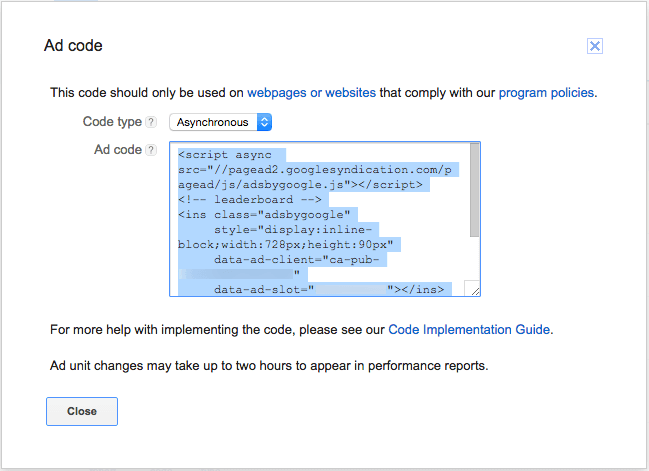Open the webpages or websites link
The image size is (649, 471).
point(311,93)
